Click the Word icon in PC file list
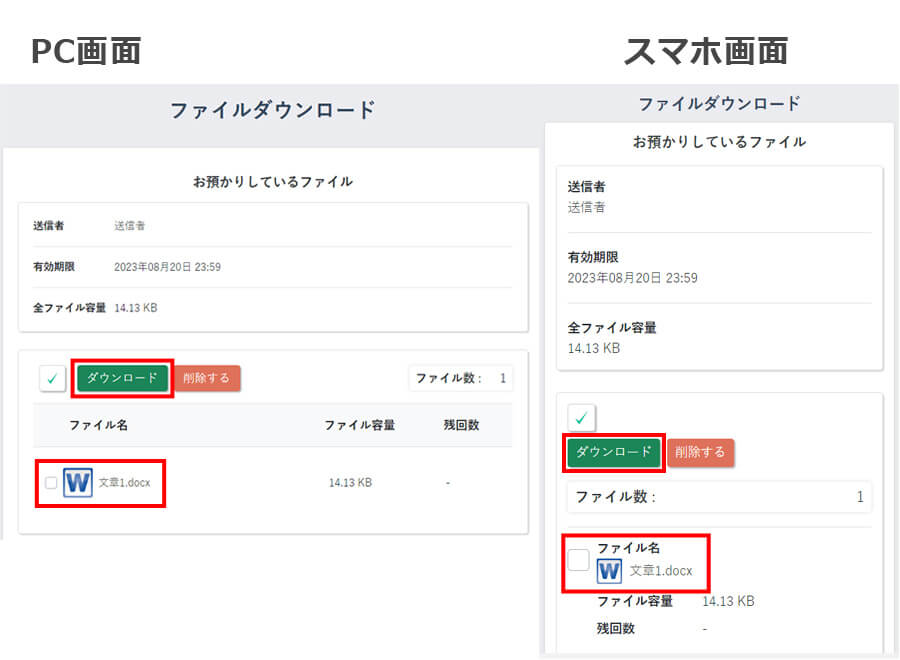Viewport: 900px width, 660px height. point(77,482)
